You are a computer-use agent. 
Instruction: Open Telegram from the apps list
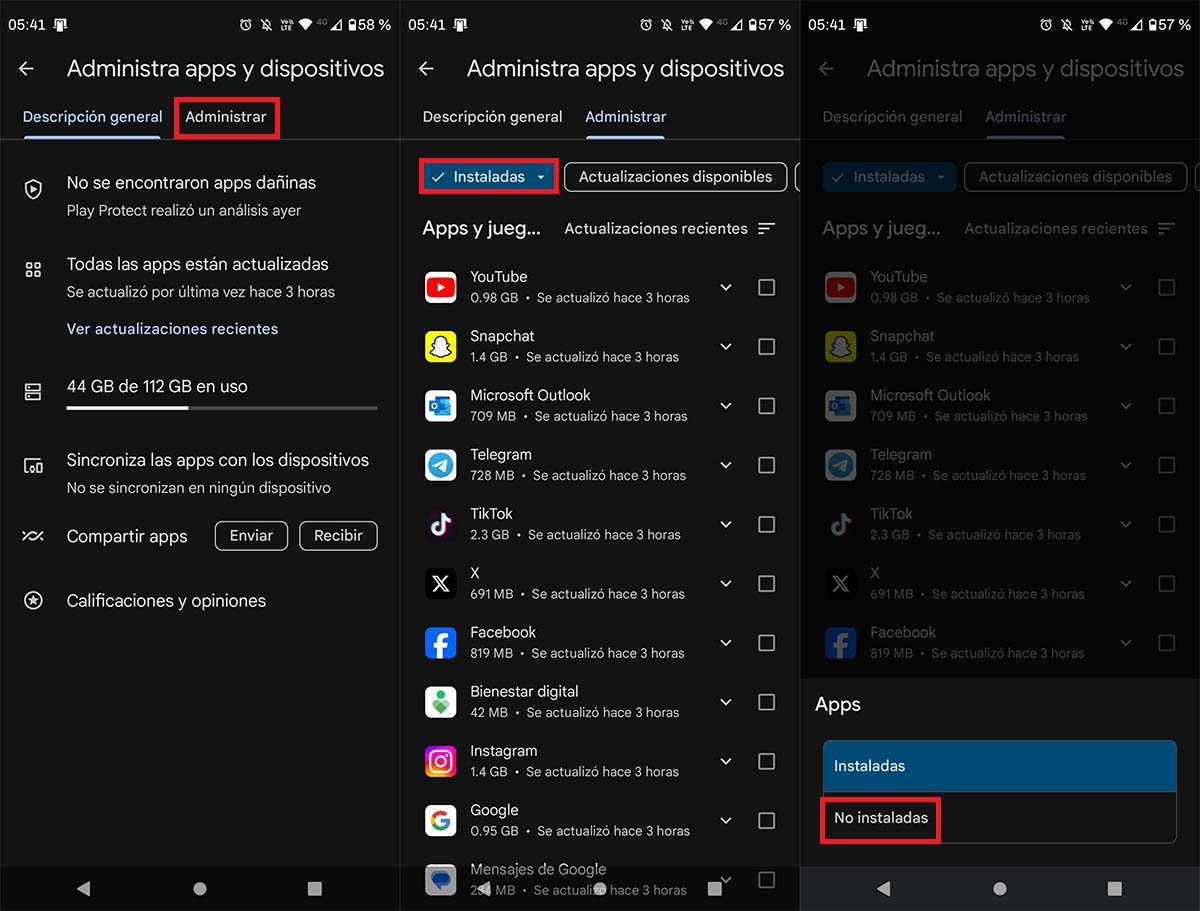[x=441, y=465]
